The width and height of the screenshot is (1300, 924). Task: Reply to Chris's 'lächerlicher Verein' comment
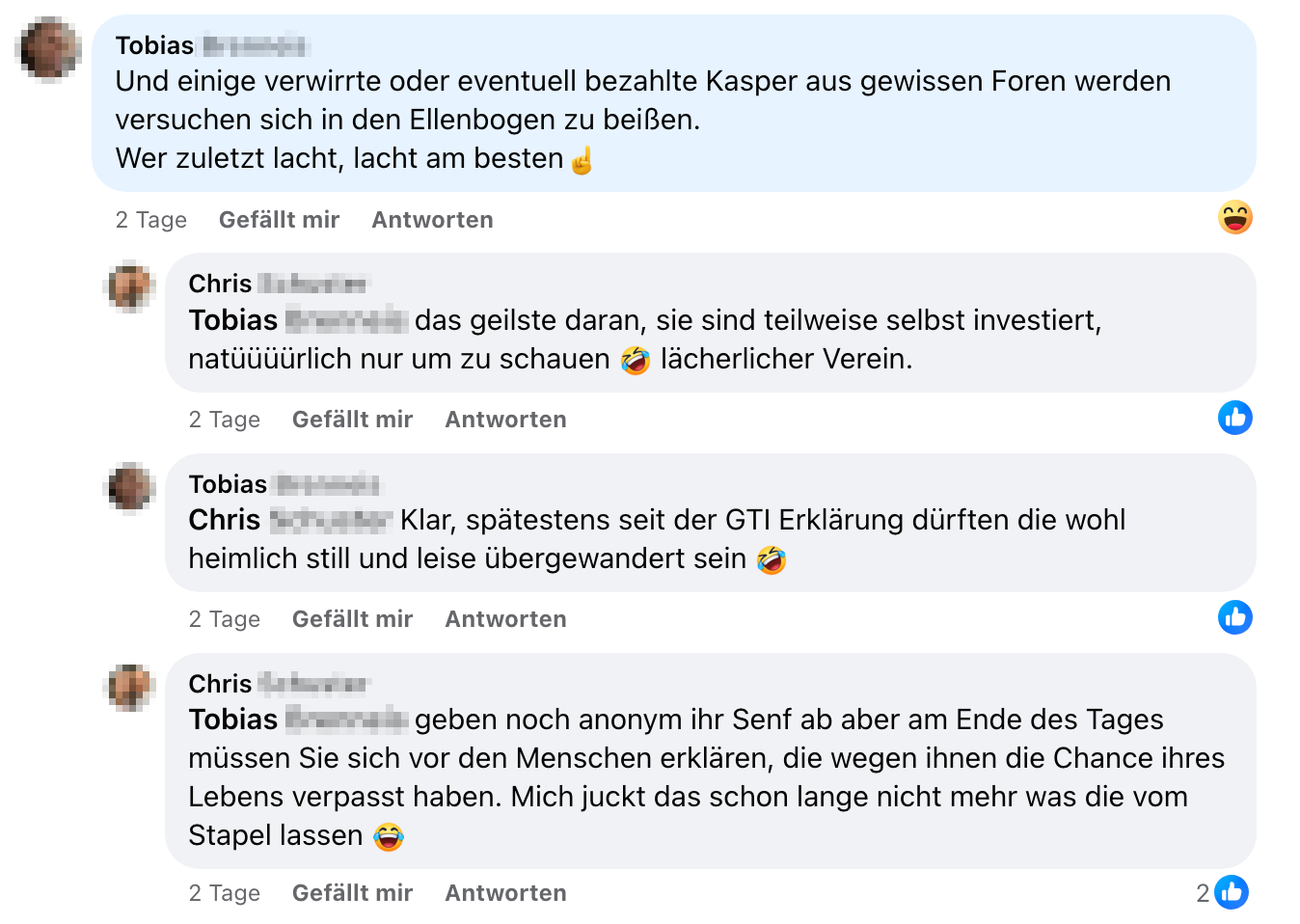tap(505, 420)
